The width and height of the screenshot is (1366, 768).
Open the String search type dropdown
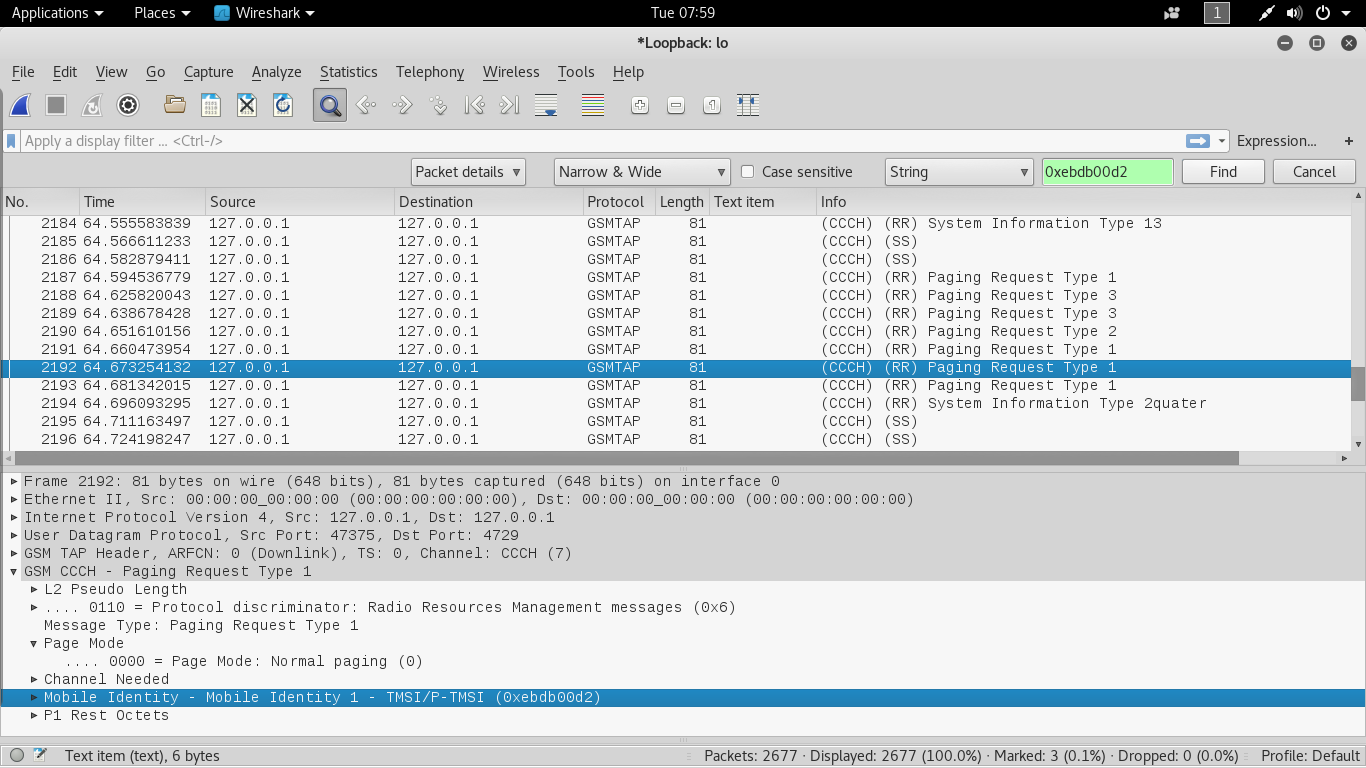[x=958, y=172]
